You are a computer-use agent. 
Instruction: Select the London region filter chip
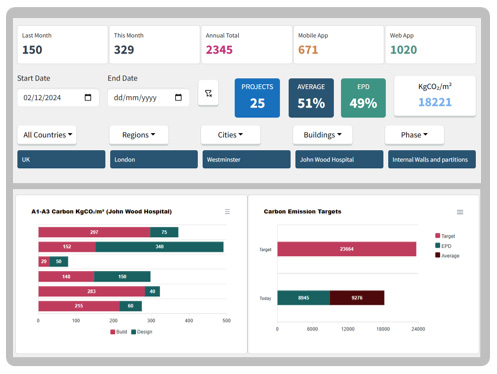click(x=154, y=159)
